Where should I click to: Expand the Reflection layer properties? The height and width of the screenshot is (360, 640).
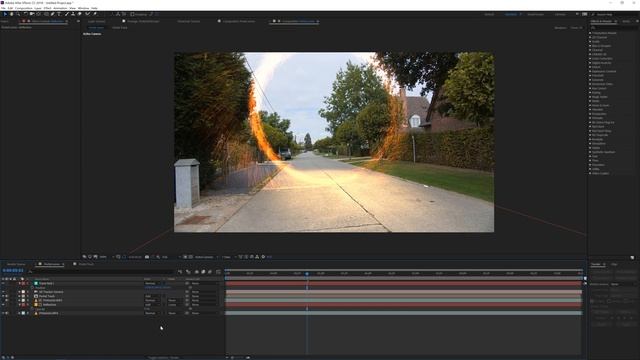click(19, 304)
